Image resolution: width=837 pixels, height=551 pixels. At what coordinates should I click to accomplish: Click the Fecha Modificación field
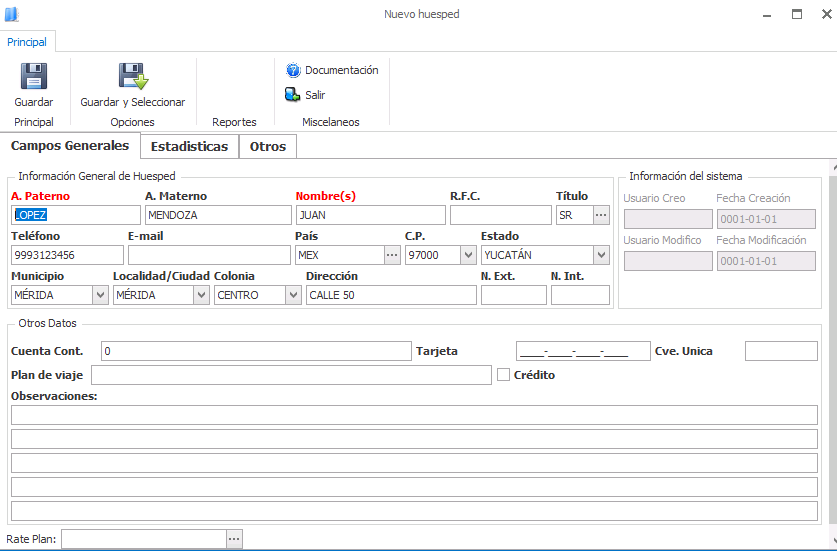[x=766, y=261]
